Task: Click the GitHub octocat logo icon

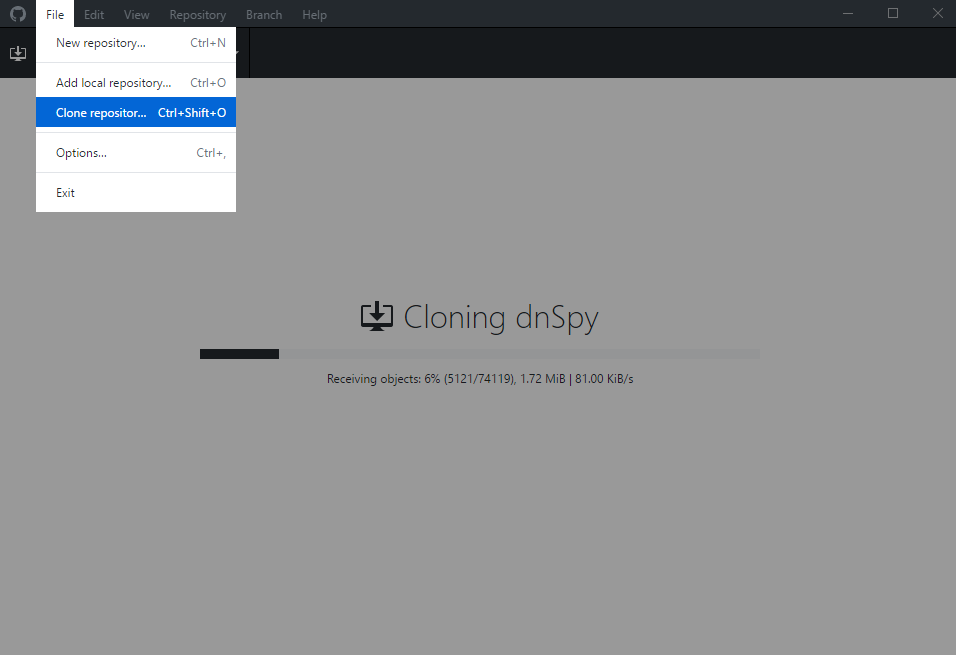Action: pos(18,13)
